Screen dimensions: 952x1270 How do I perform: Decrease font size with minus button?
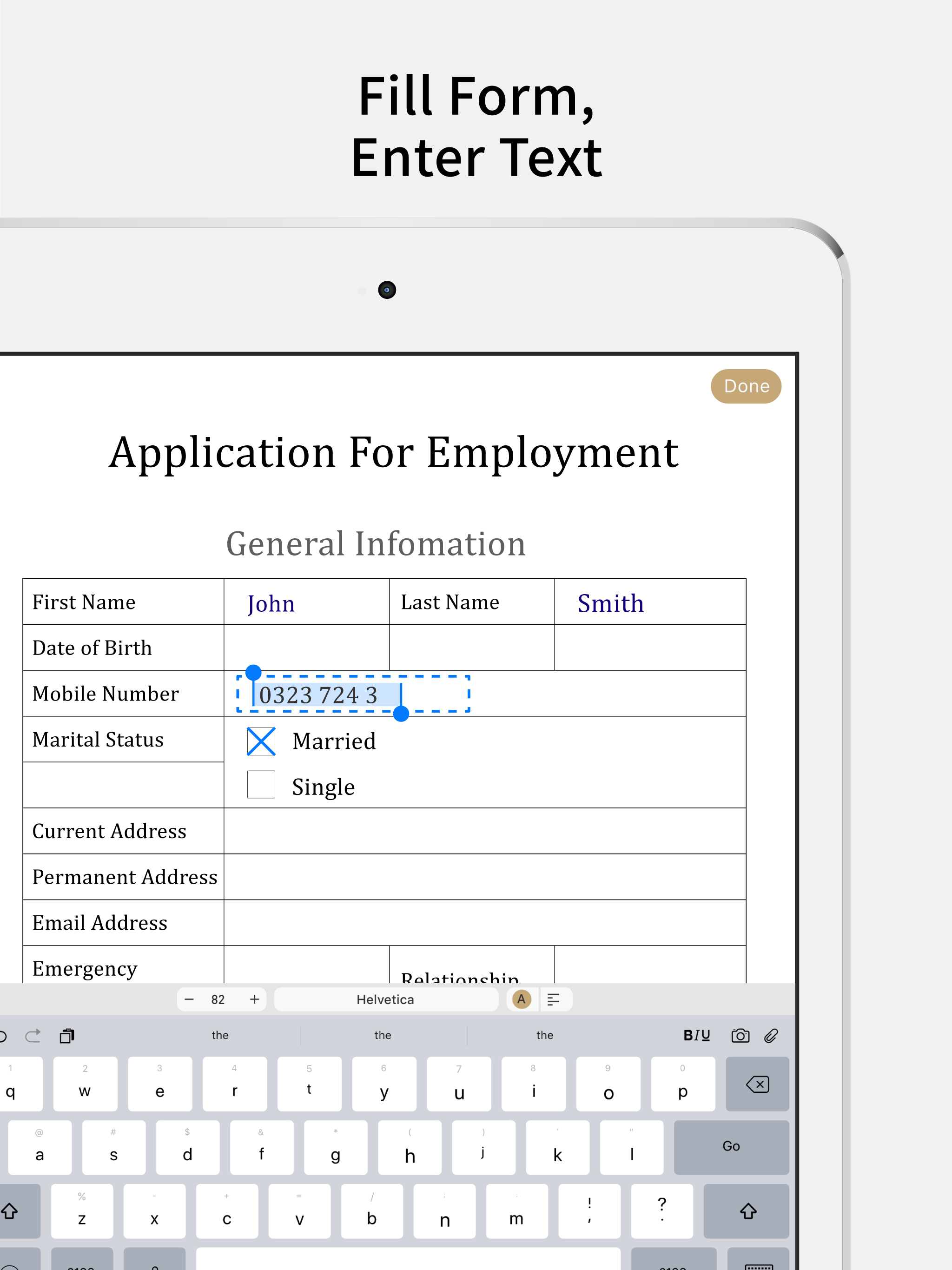(x=189, y=999)
